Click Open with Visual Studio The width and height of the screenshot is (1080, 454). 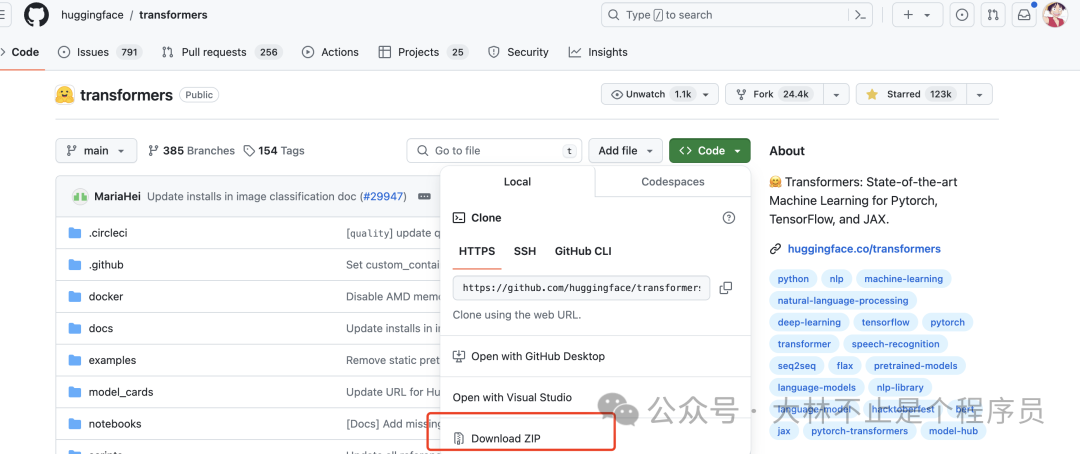coord(512,398)
